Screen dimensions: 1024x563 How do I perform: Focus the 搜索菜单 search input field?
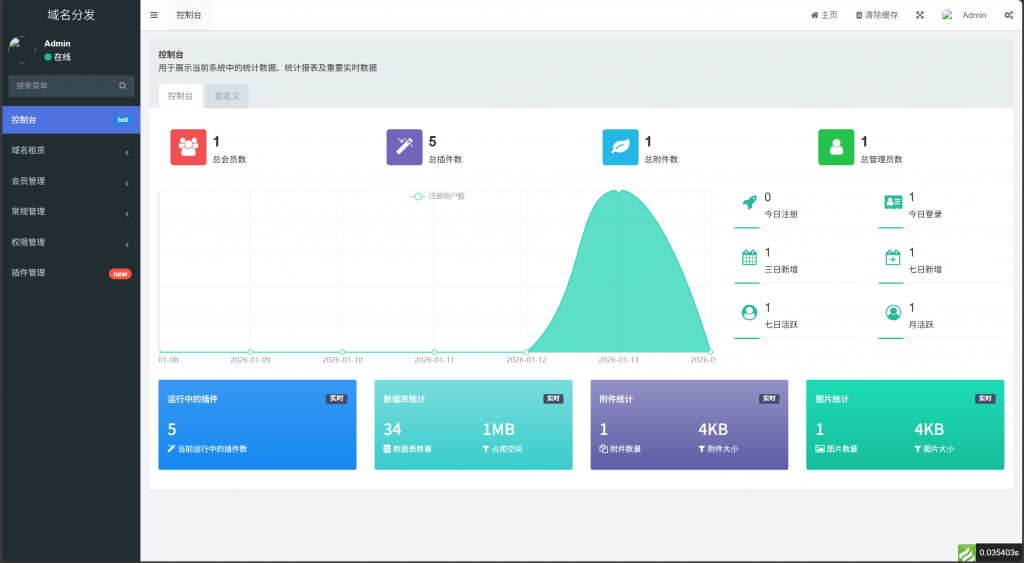(x=62, y=86)
